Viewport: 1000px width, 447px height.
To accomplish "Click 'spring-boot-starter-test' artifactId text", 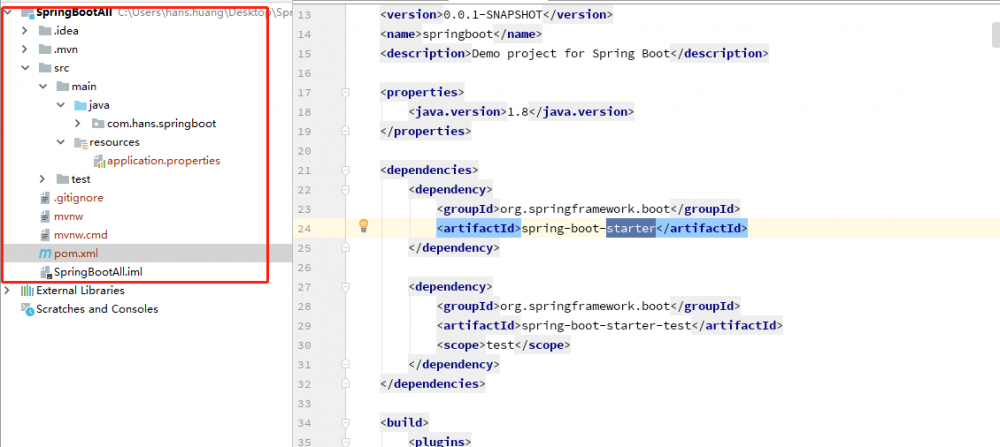I will pos(606,326).
